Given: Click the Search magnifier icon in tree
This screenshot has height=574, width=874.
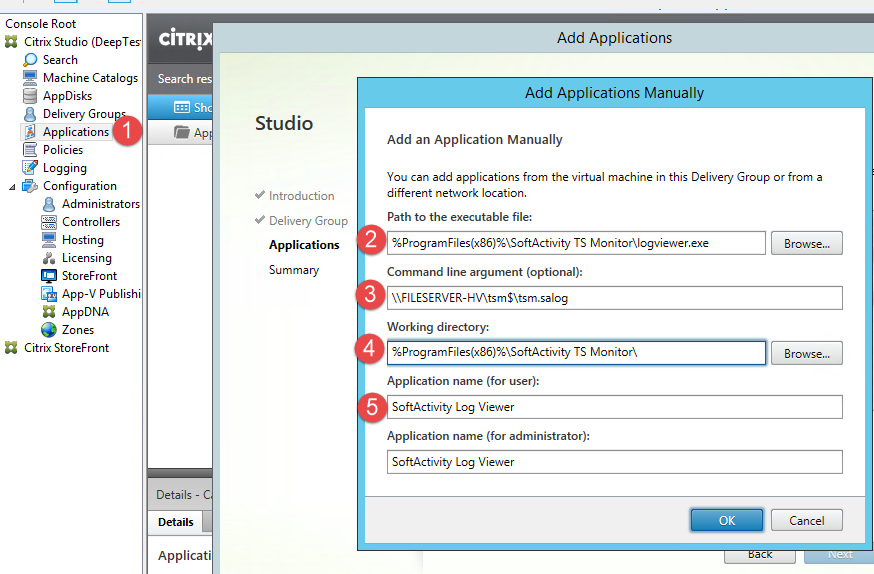Looking at the screenshot, I should click(30, 60).
